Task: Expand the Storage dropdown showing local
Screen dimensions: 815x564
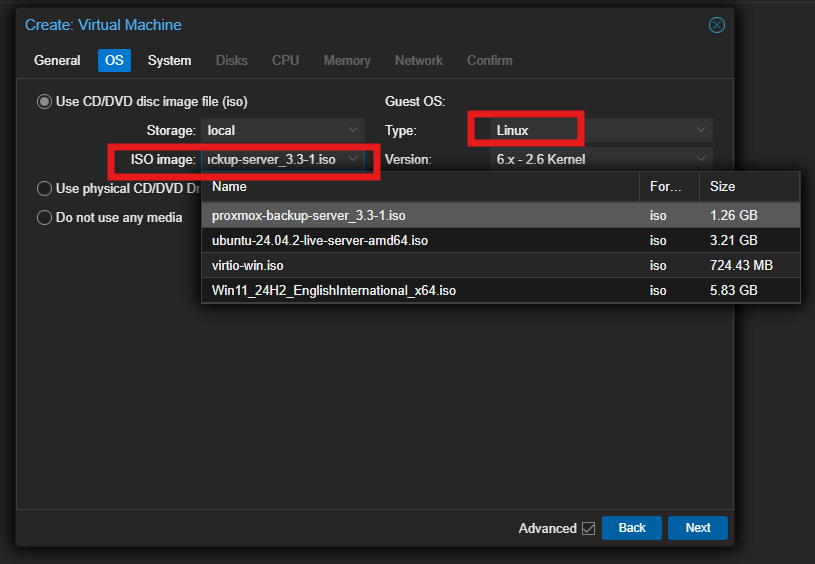Action: pyautogui.click(x=353, y=130)
